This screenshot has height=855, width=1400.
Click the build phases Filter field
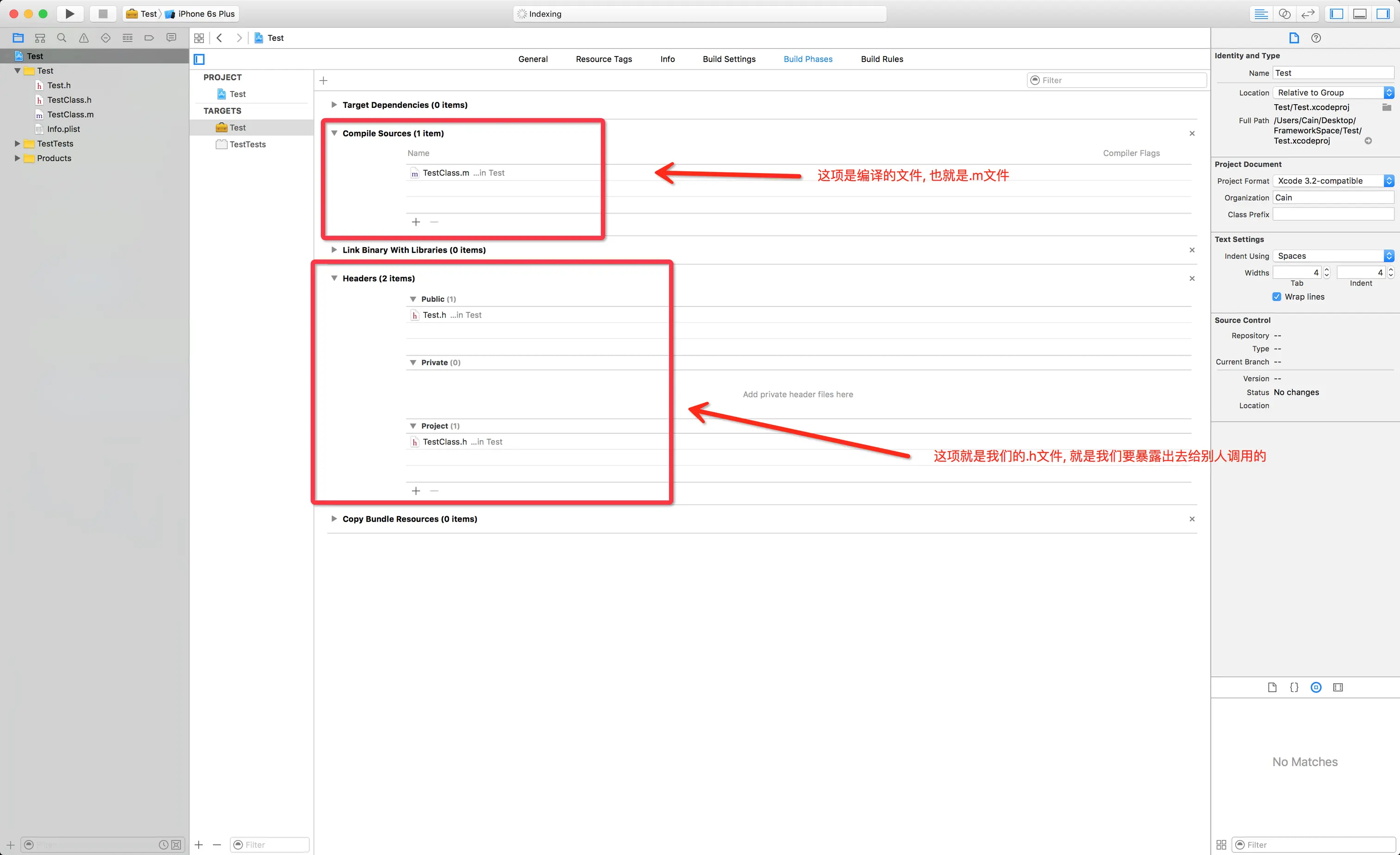coord(1117,80)
